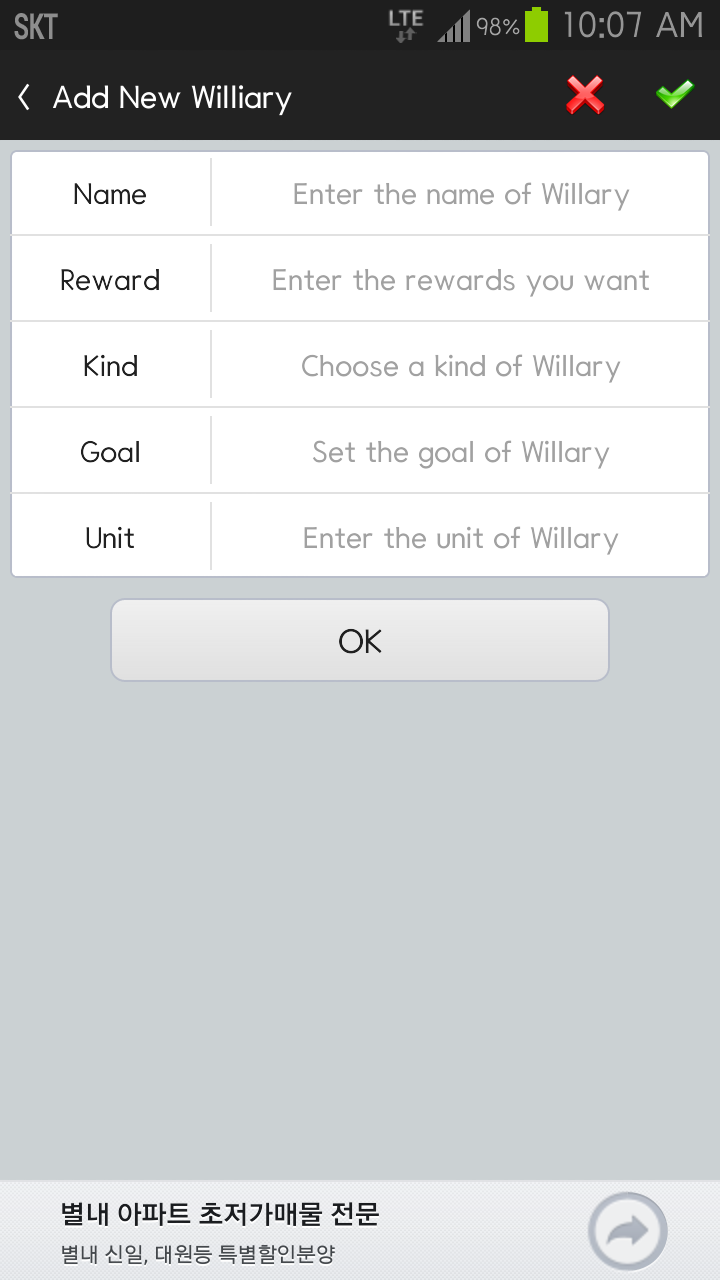Tap the LTE signal indicator
The image size is (720, 1280).
(405, 26)
